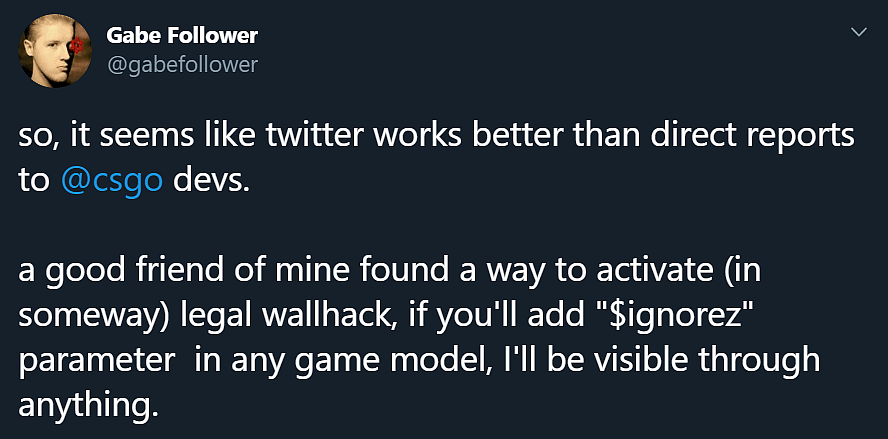
Task: Click the final word "anything."
Action: pyautogui.click(x=87, y=407)
